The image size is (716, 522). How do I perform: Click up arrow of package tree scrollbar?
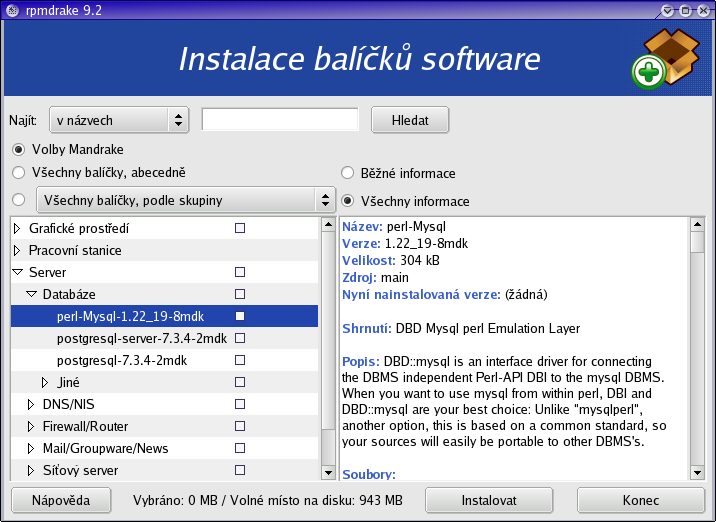[x=328, y=224]
